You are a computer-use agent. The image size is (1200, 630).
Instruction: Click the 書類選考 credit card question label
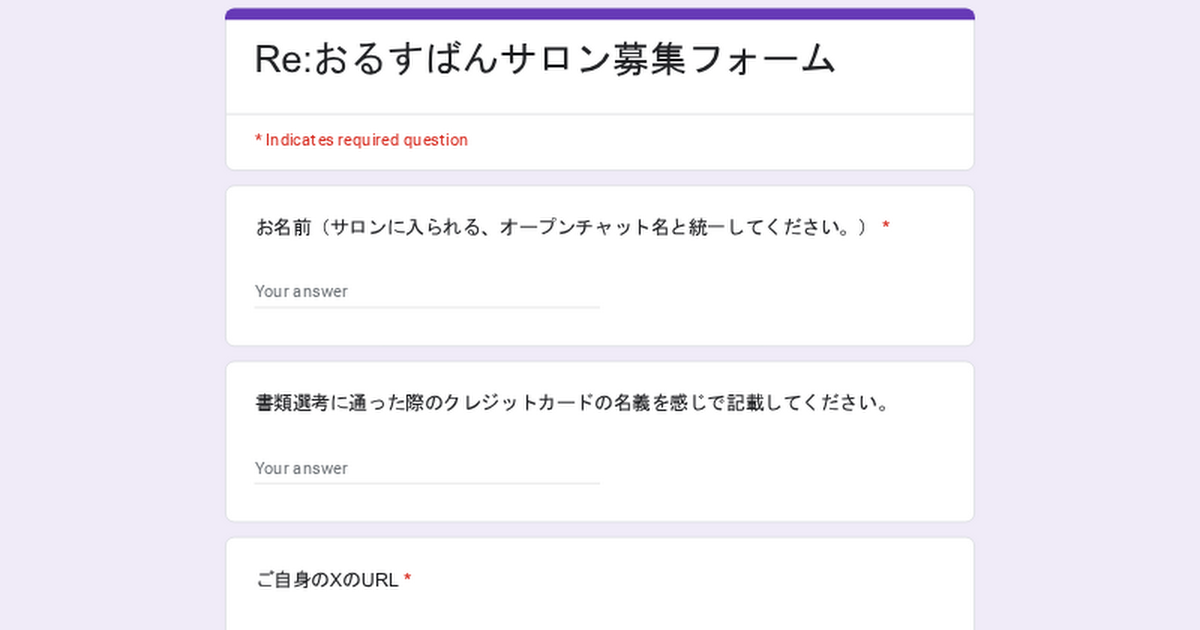572,404
